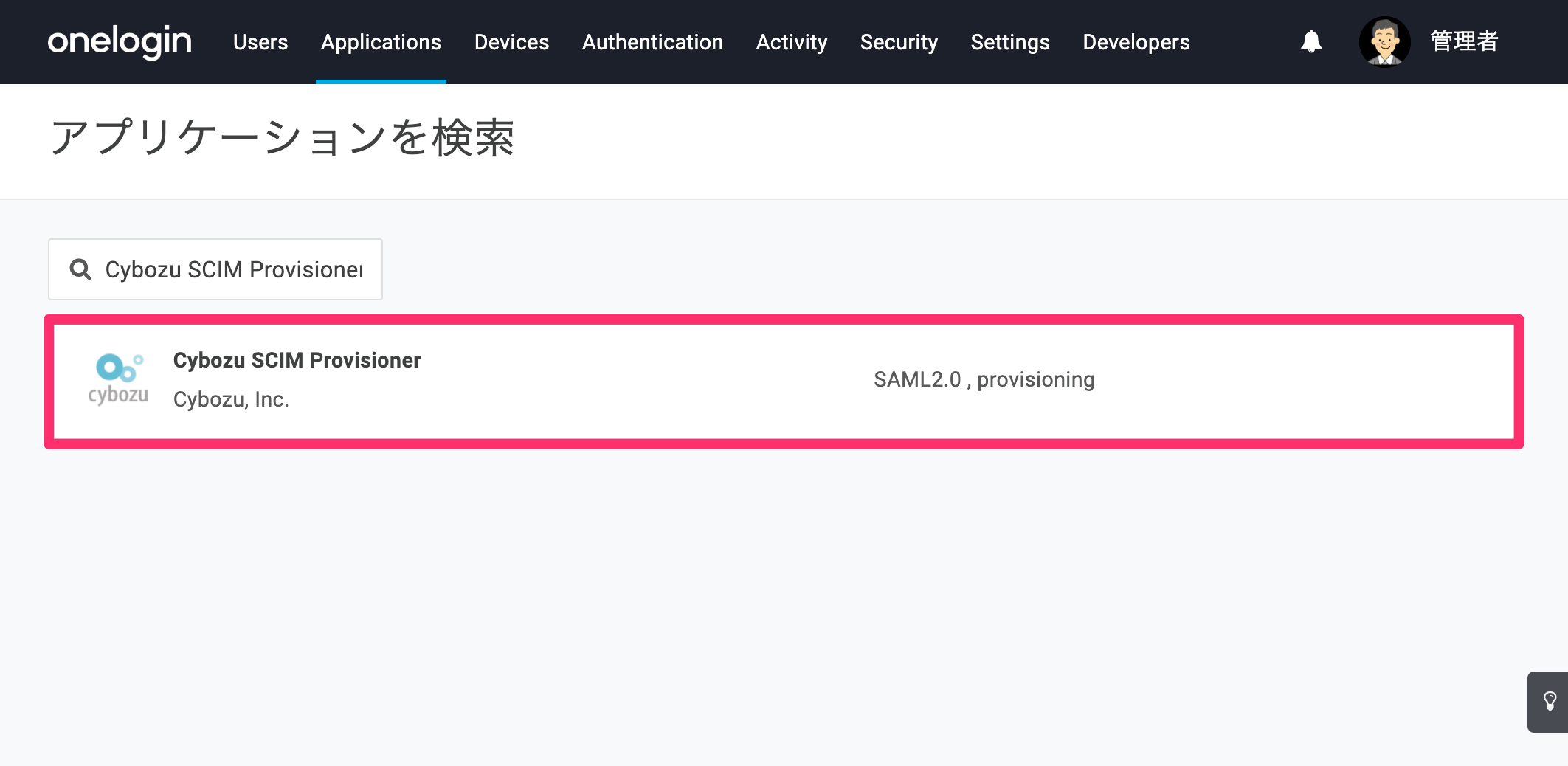
Task: Click the SAML2.0, provisioning label
Action: pyautogui.click(x=984, y=379)
